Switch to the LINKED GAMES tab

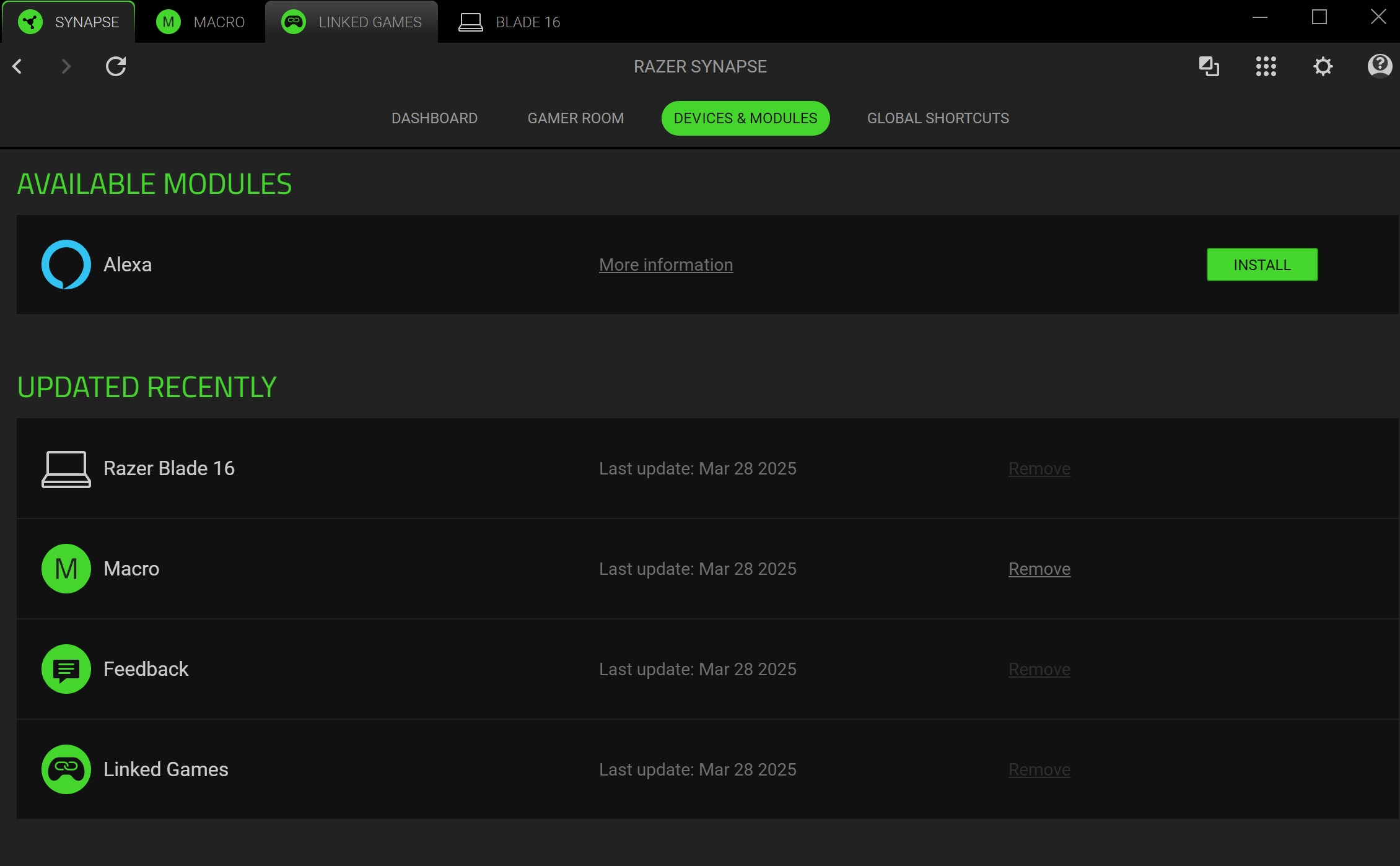tap(351, 22)
